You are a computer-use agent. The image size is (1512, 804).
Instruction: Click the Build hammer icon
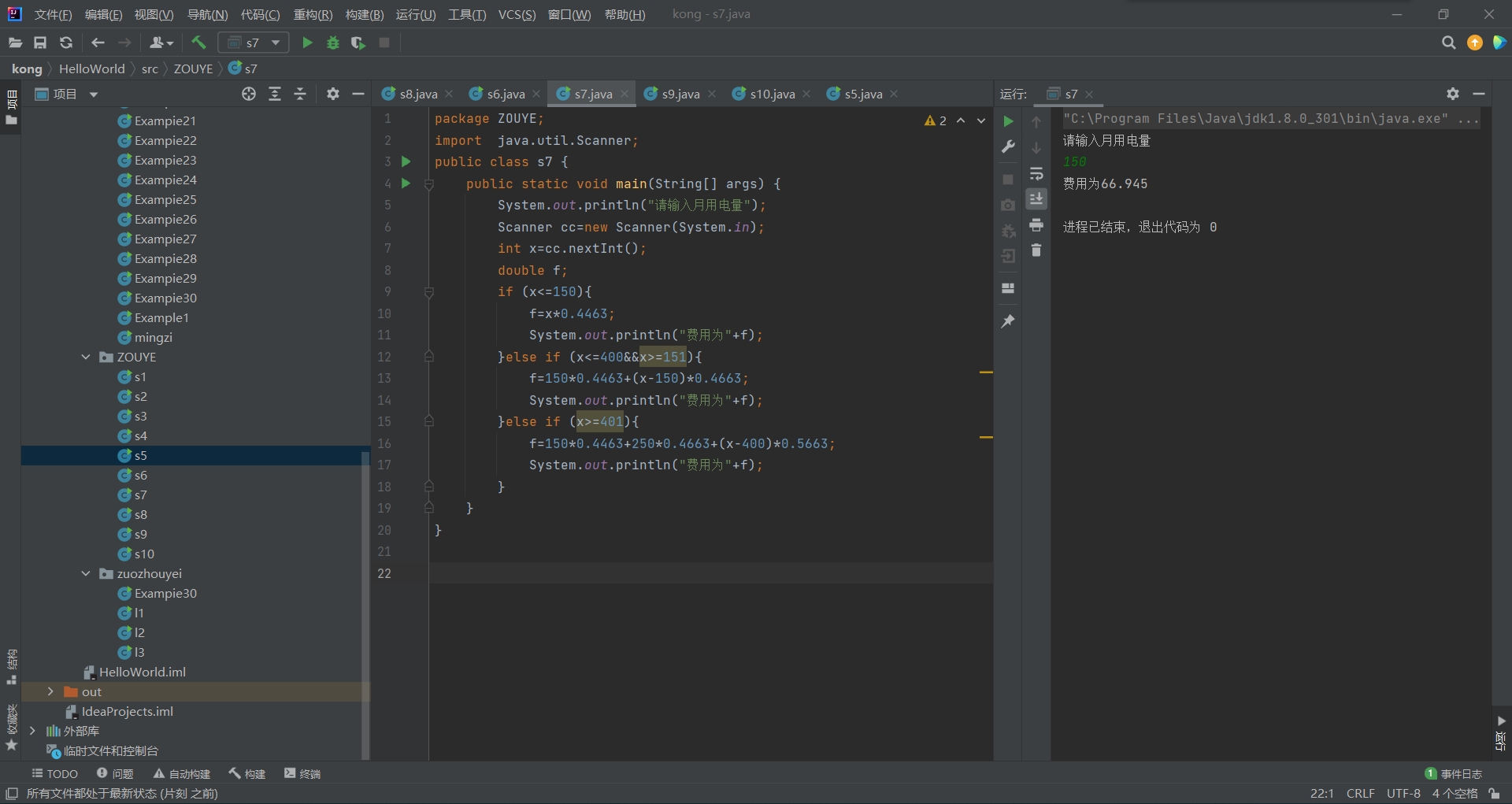(198, 43)
